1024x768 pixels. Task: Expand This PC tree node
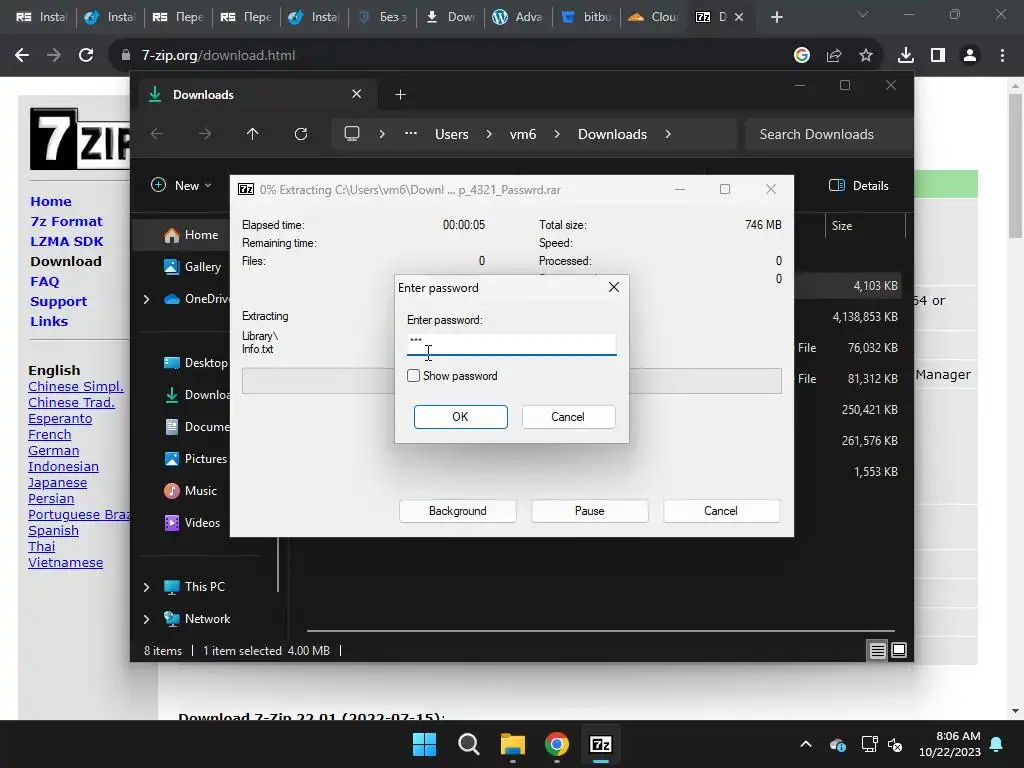pyautogui.click(x=147, y=587)
